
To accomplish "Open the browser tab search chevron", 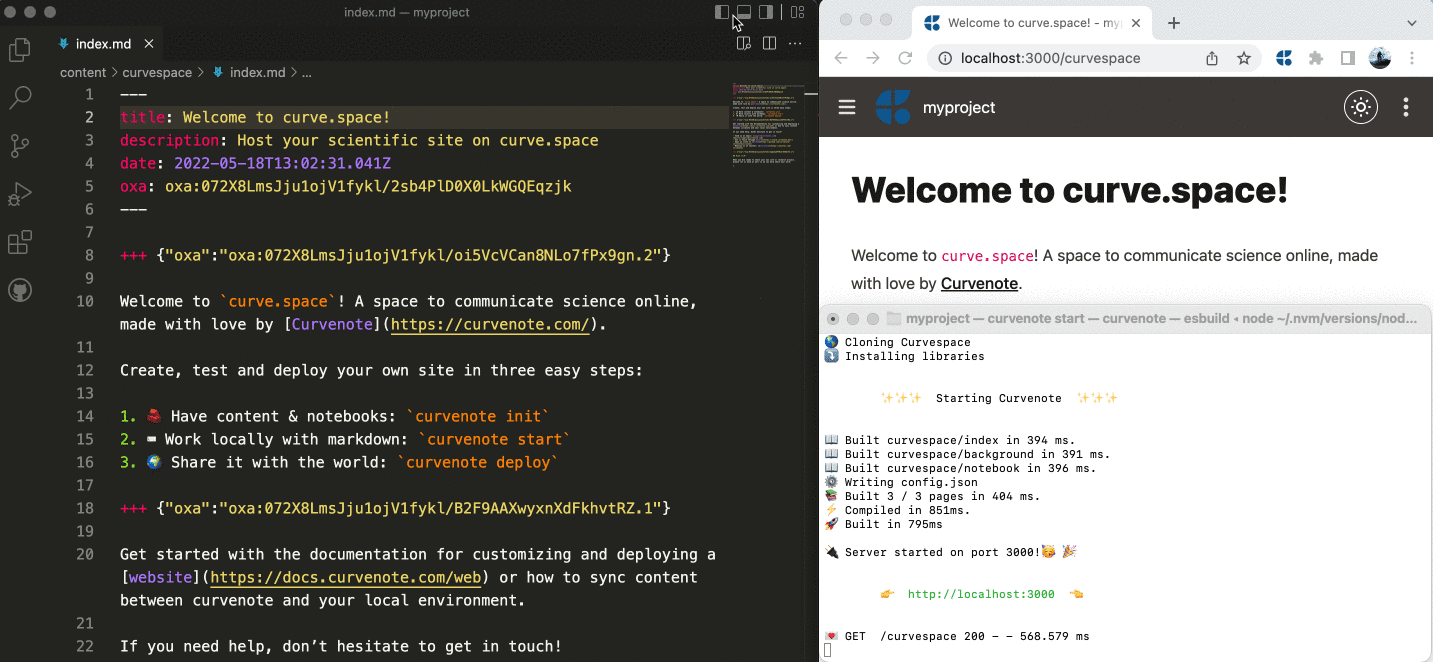I will tap(1412, 23).
